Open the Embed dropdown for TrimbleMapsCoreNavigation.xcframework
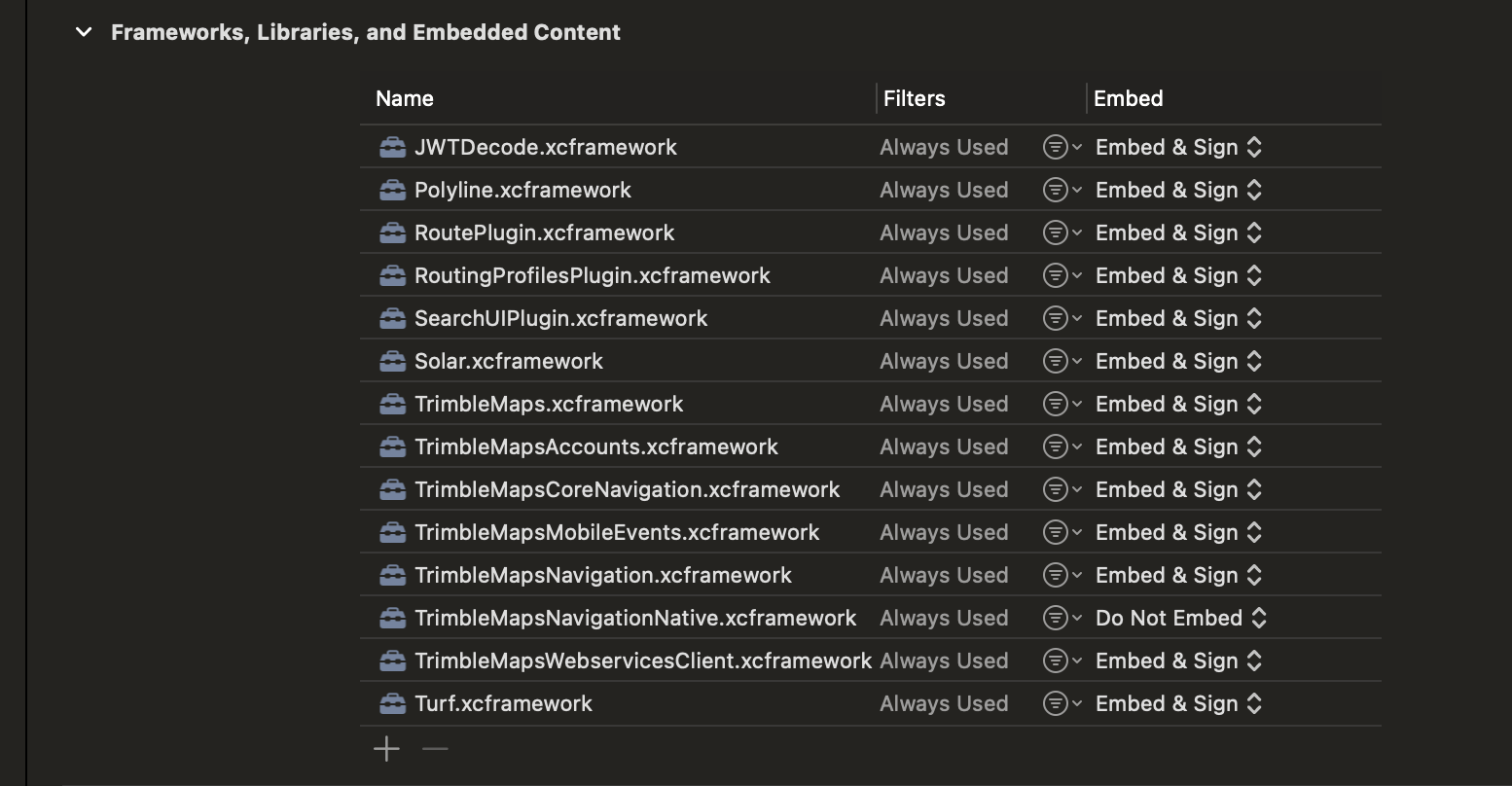Viewport: 1512px width, 786px height. 1179,489
